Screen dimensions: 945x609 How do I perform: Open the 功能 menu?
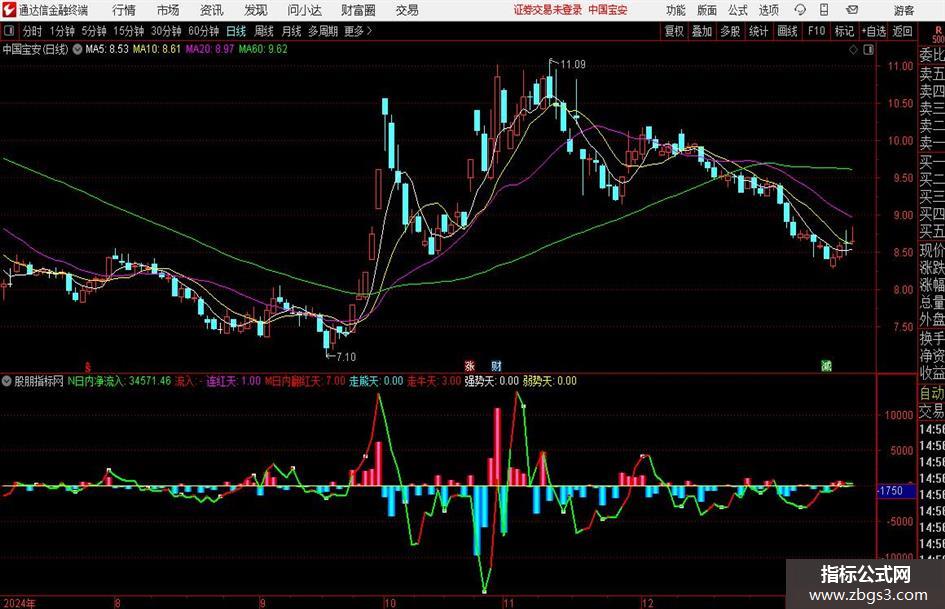coord(675,10)
